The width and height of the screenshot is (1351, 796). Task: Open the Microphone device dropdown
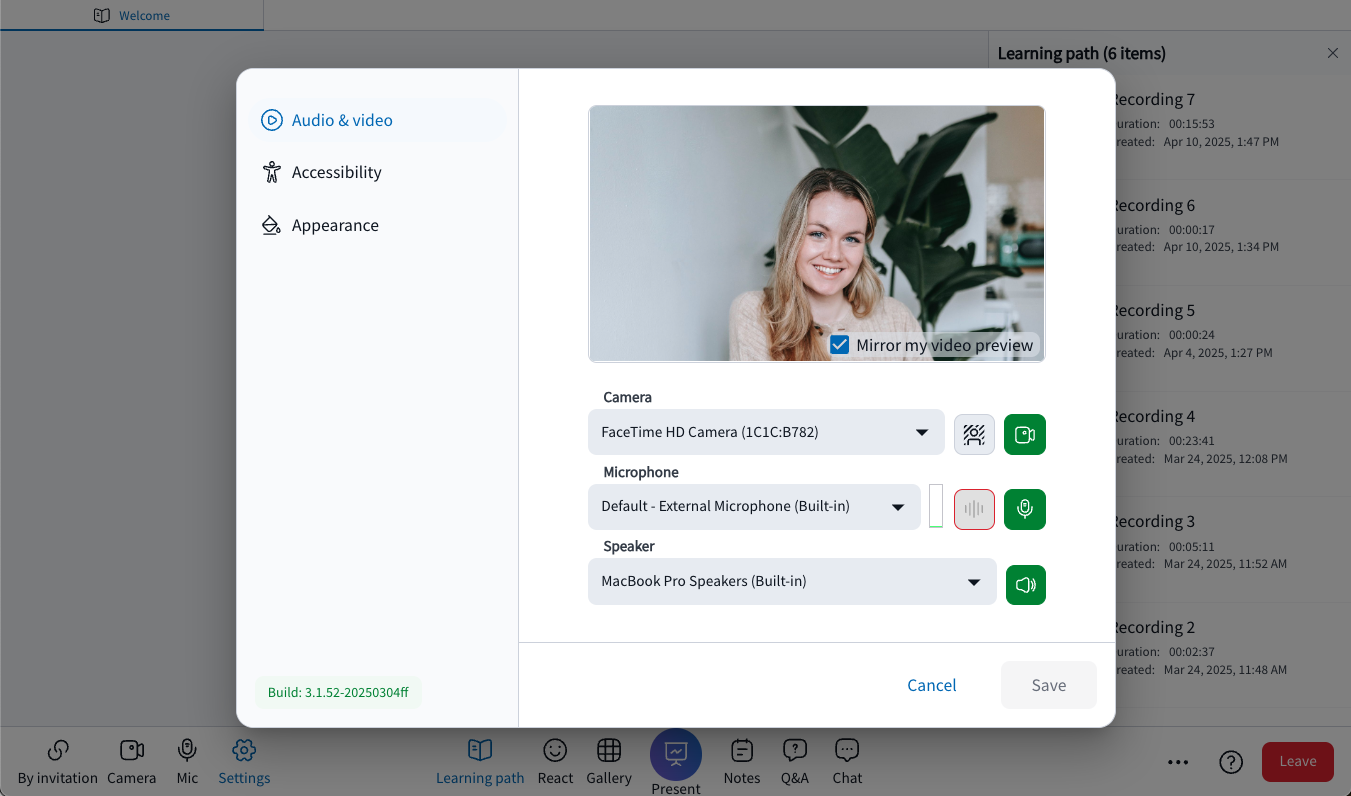(754, 507)
